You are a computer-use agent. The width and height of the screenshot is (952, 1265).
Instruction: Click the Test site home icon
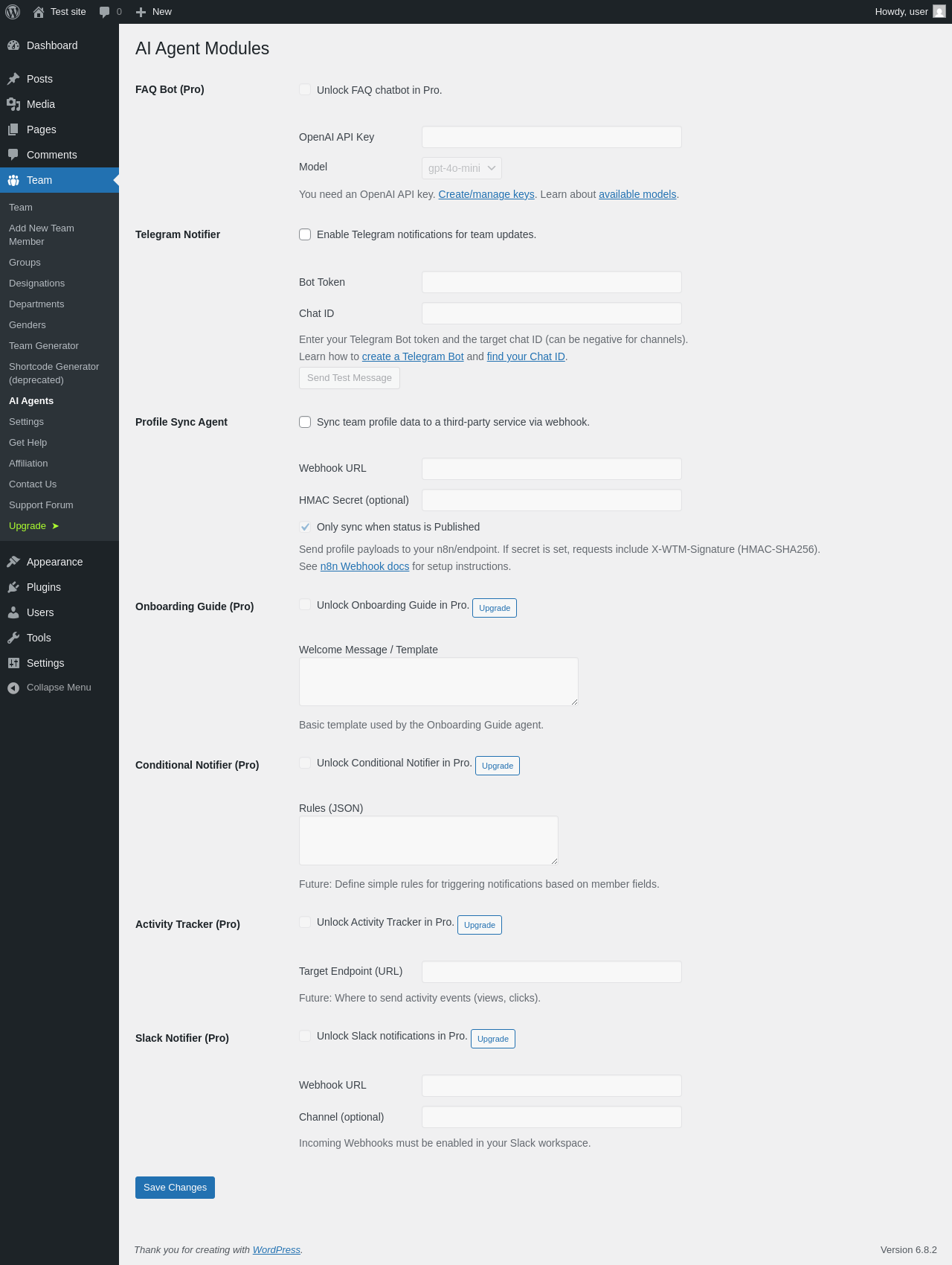39,12
